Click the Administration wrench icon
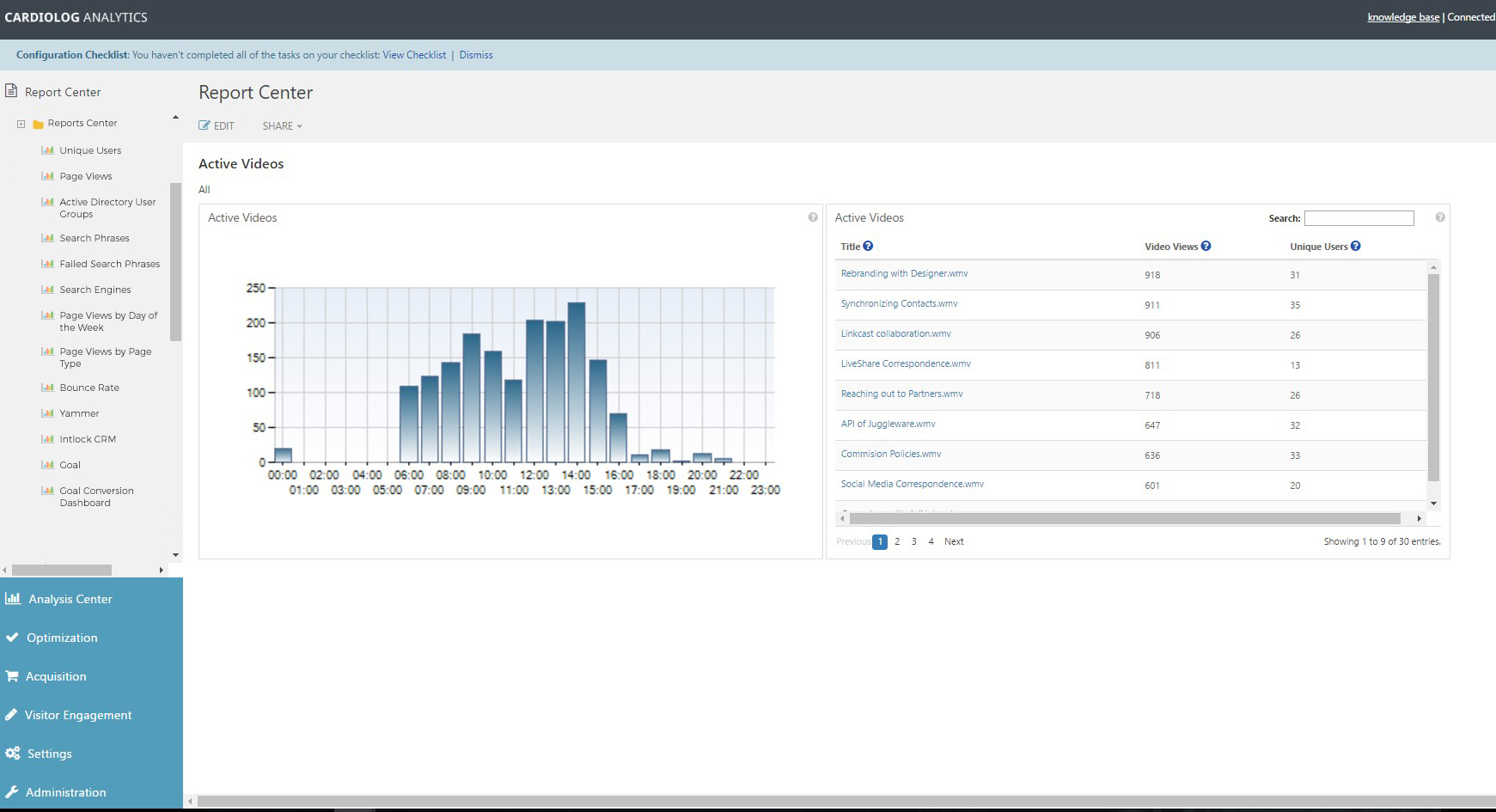Screen dimensions: 1496x812 coord(12,792)
